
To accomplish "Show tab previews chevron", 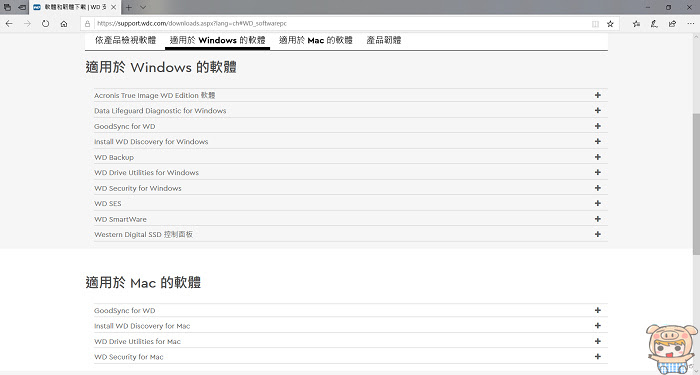I will pos(143,7).
